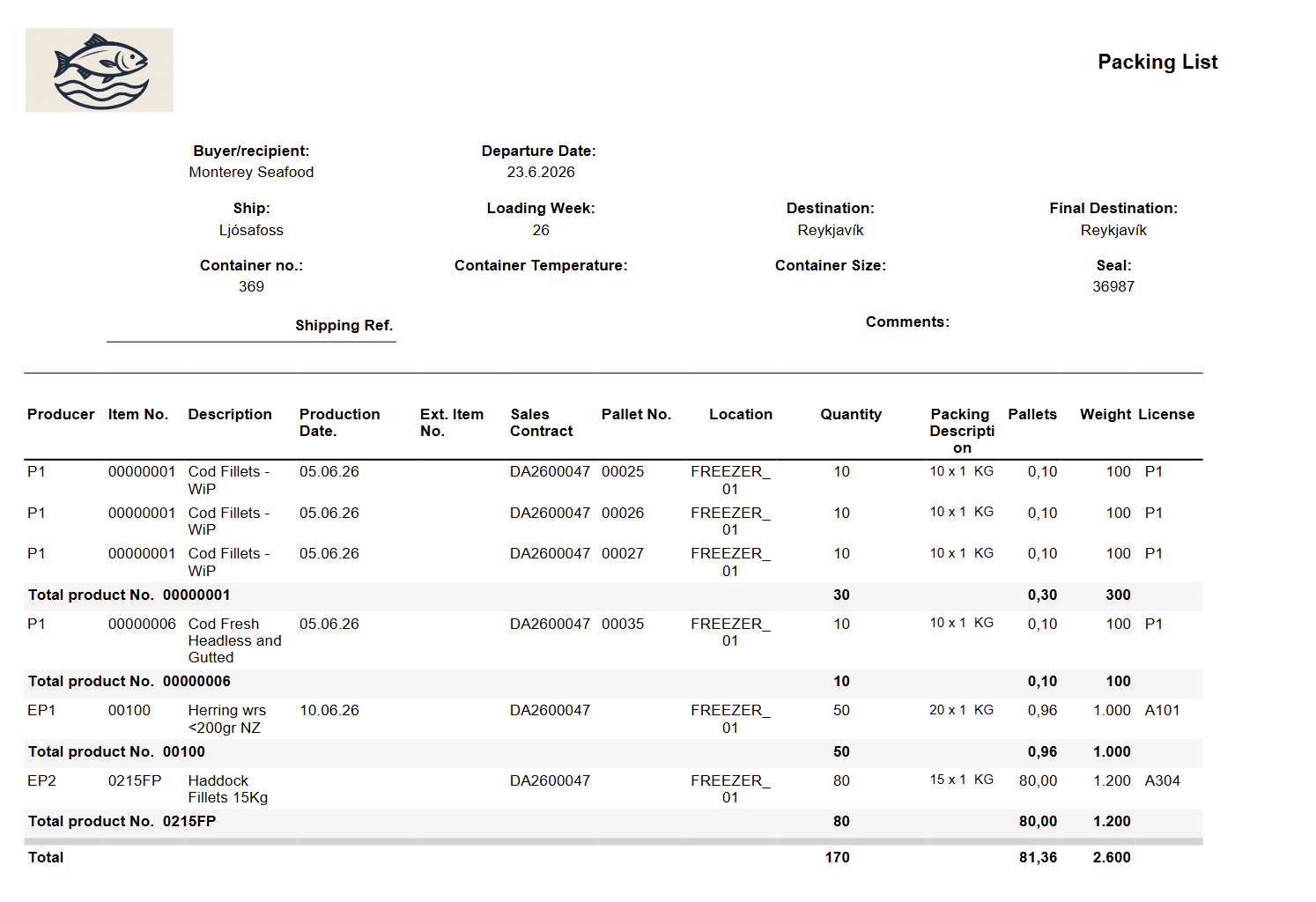Click the Location column header
The height and width of the screenshot is (902, 1316).
point(741,414)
